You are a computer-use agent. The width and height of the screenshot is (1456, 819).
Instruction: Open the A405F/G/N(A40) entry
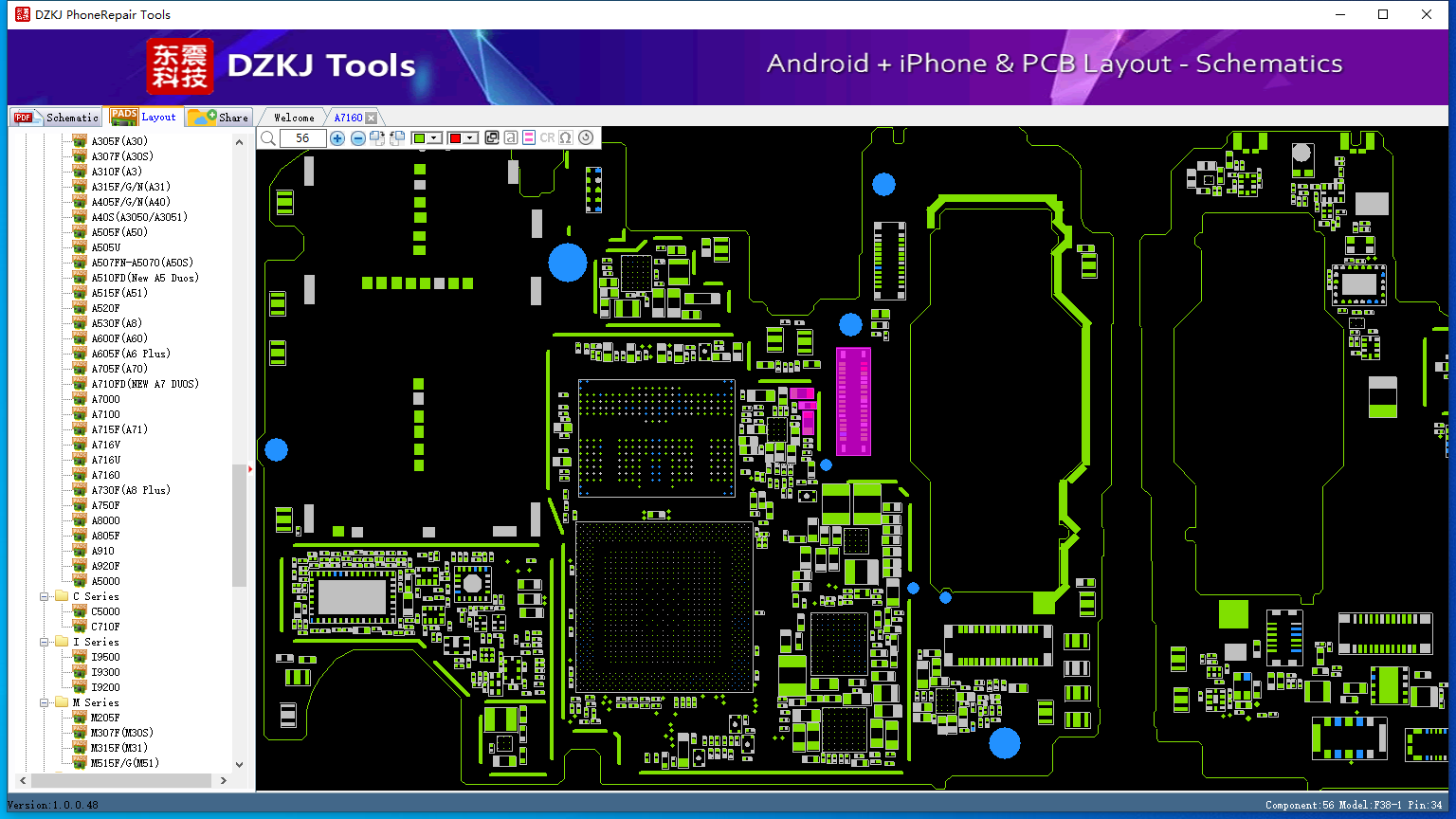tap(131, 202)
